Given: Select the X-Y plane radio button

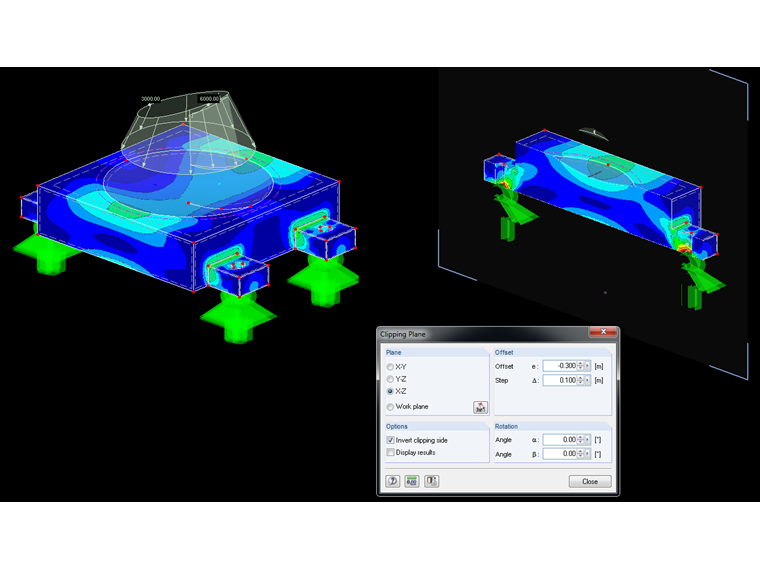Looking at the screenshot, I should (x=390, y=367).
